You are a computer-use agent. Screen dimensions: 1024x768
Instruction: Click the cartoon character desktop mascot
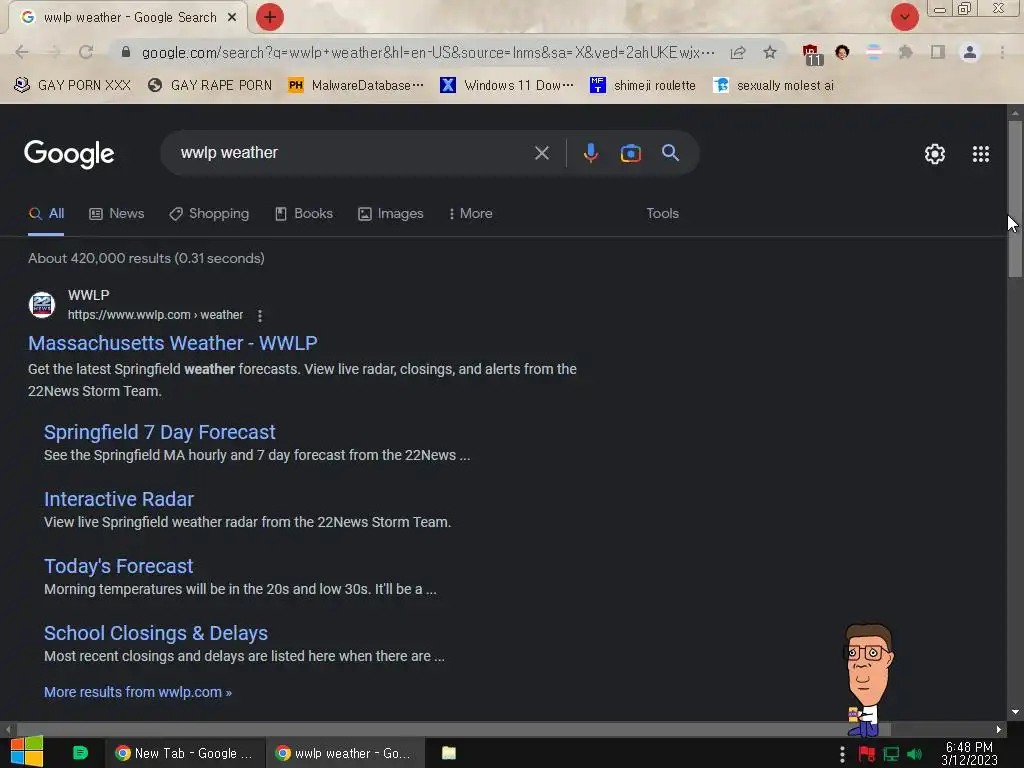(867, 680)
